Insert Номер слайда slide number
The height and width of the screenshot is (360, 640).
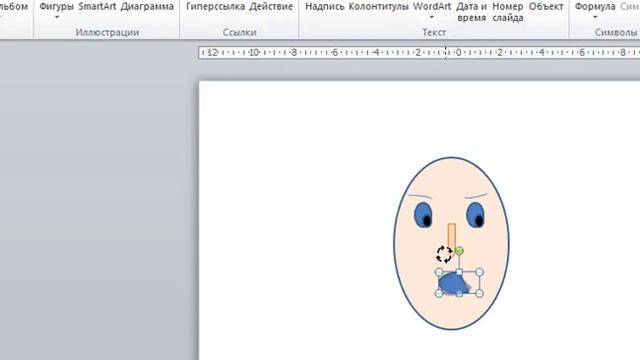click(508, 12)
